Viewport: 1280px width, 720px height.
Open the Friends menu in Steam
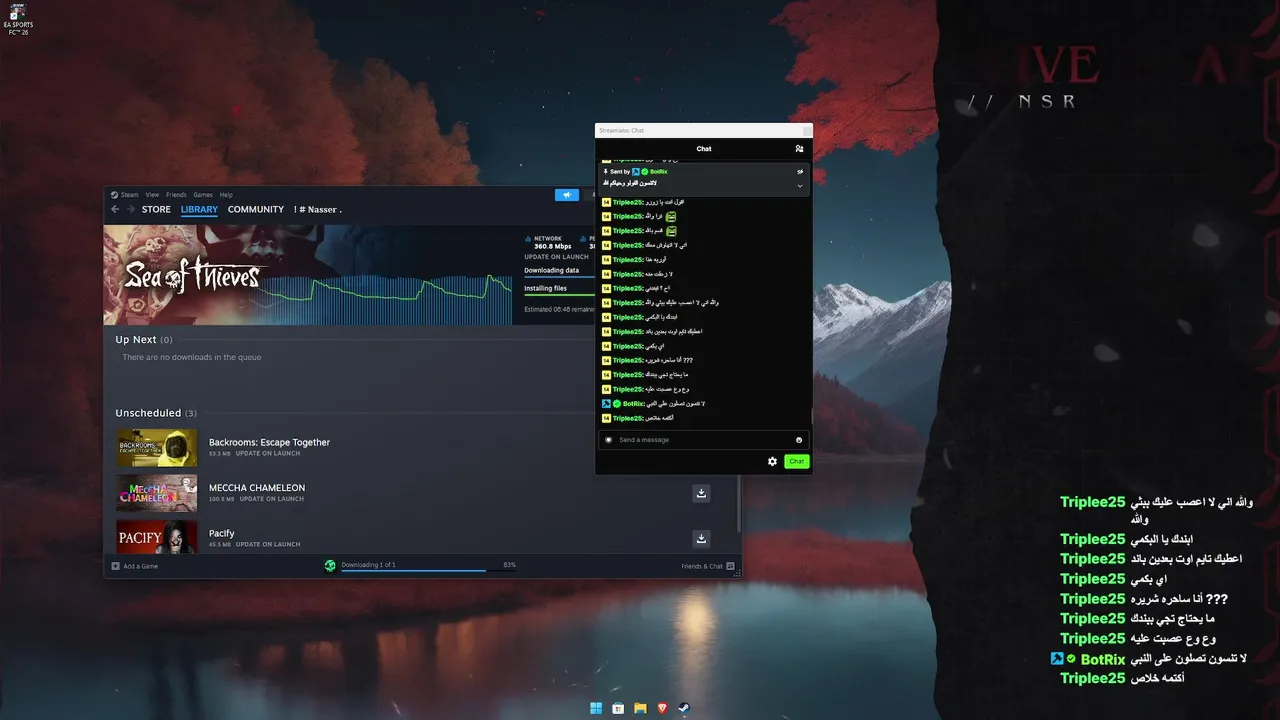[x=176, y=195]
